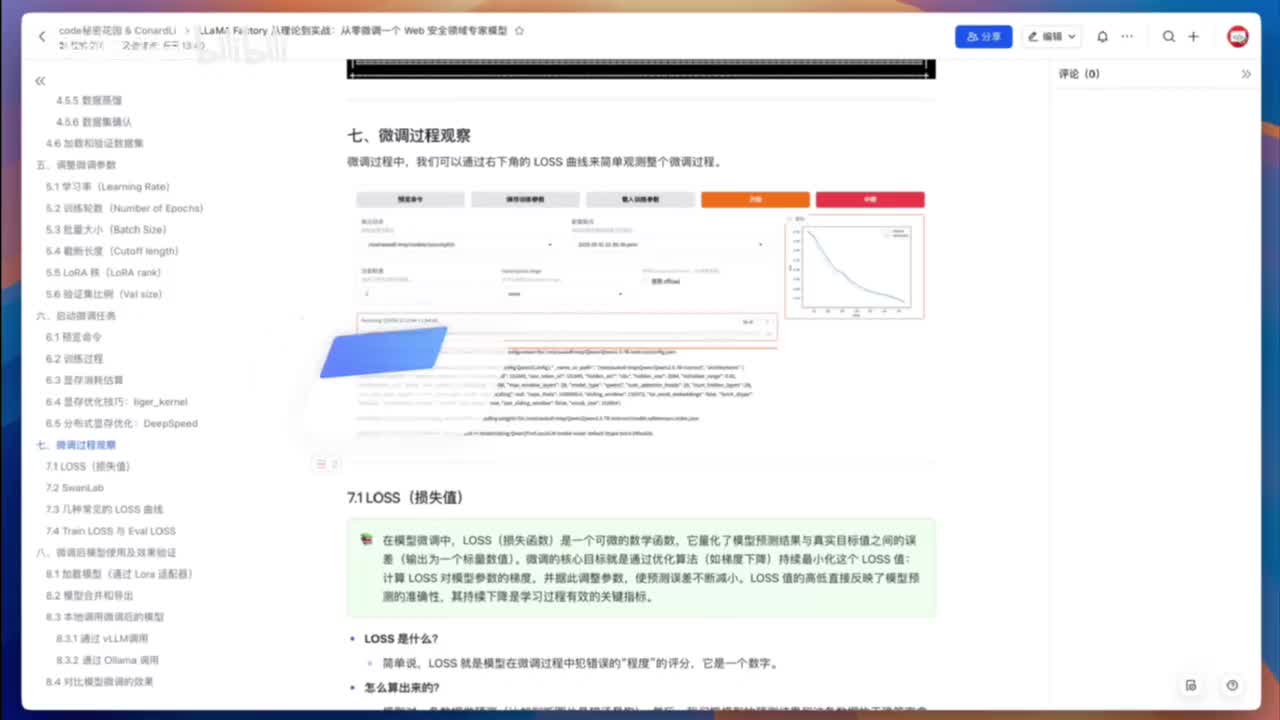1280x720 pixels.
Task: Click the LOSS curve chart in screenshot
Action: (x=854, y=266)
